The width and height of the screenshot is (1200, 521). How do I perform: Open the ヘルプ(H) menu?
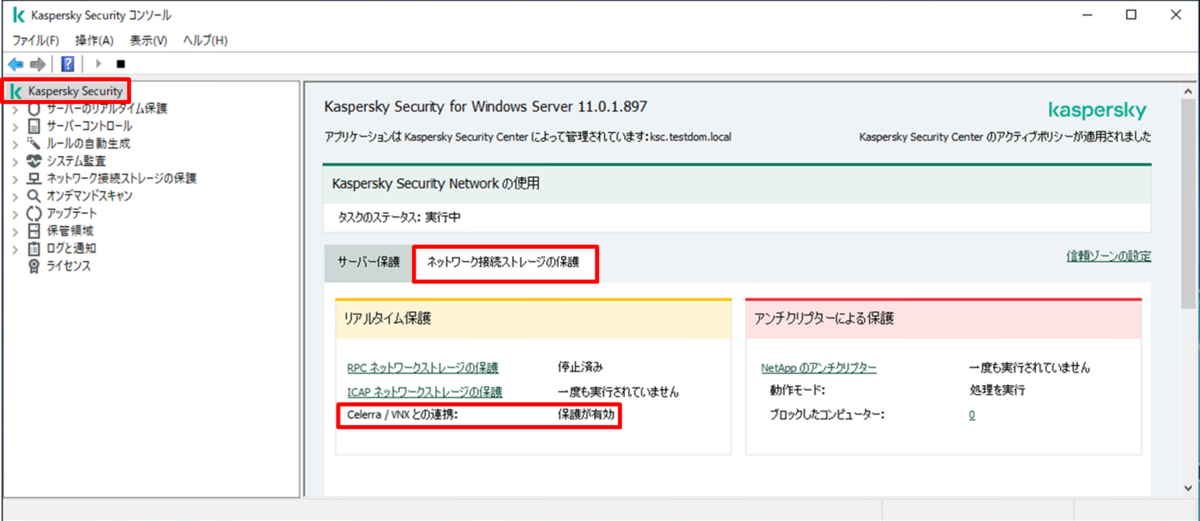pyautogui.click(x=205, y=40)
